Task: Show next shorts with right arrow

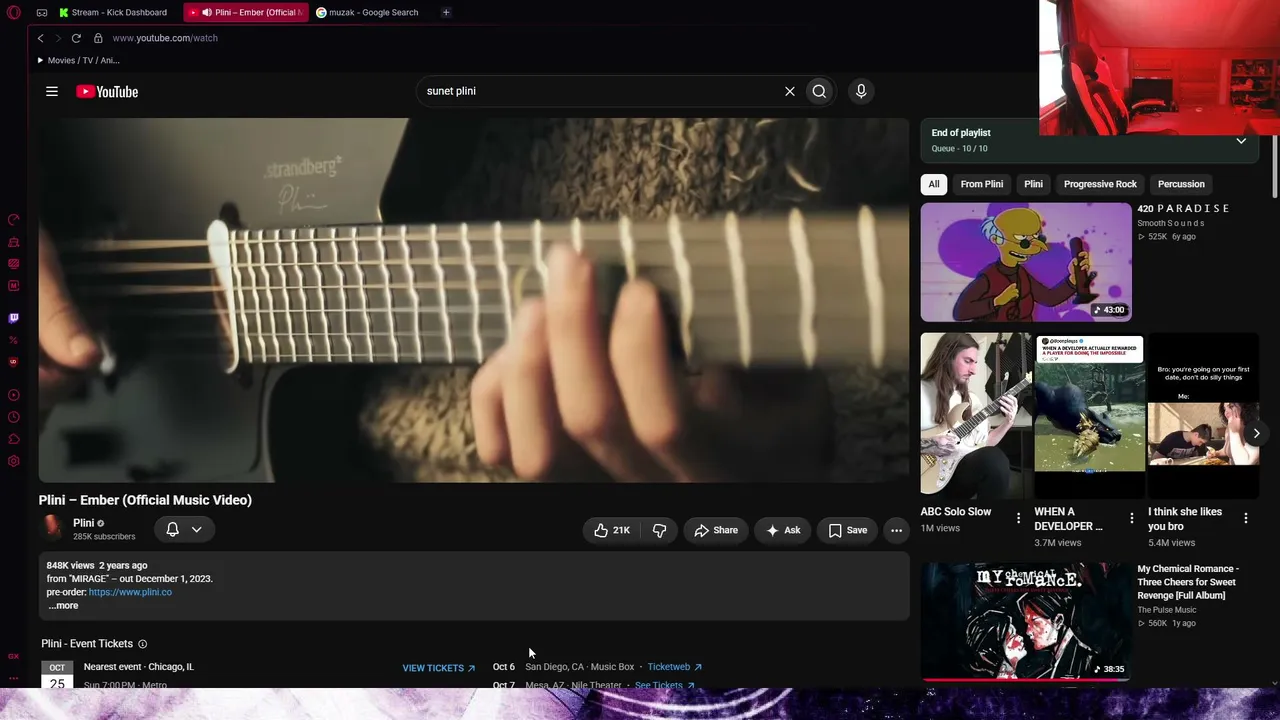Action: tap(1256, 433)
